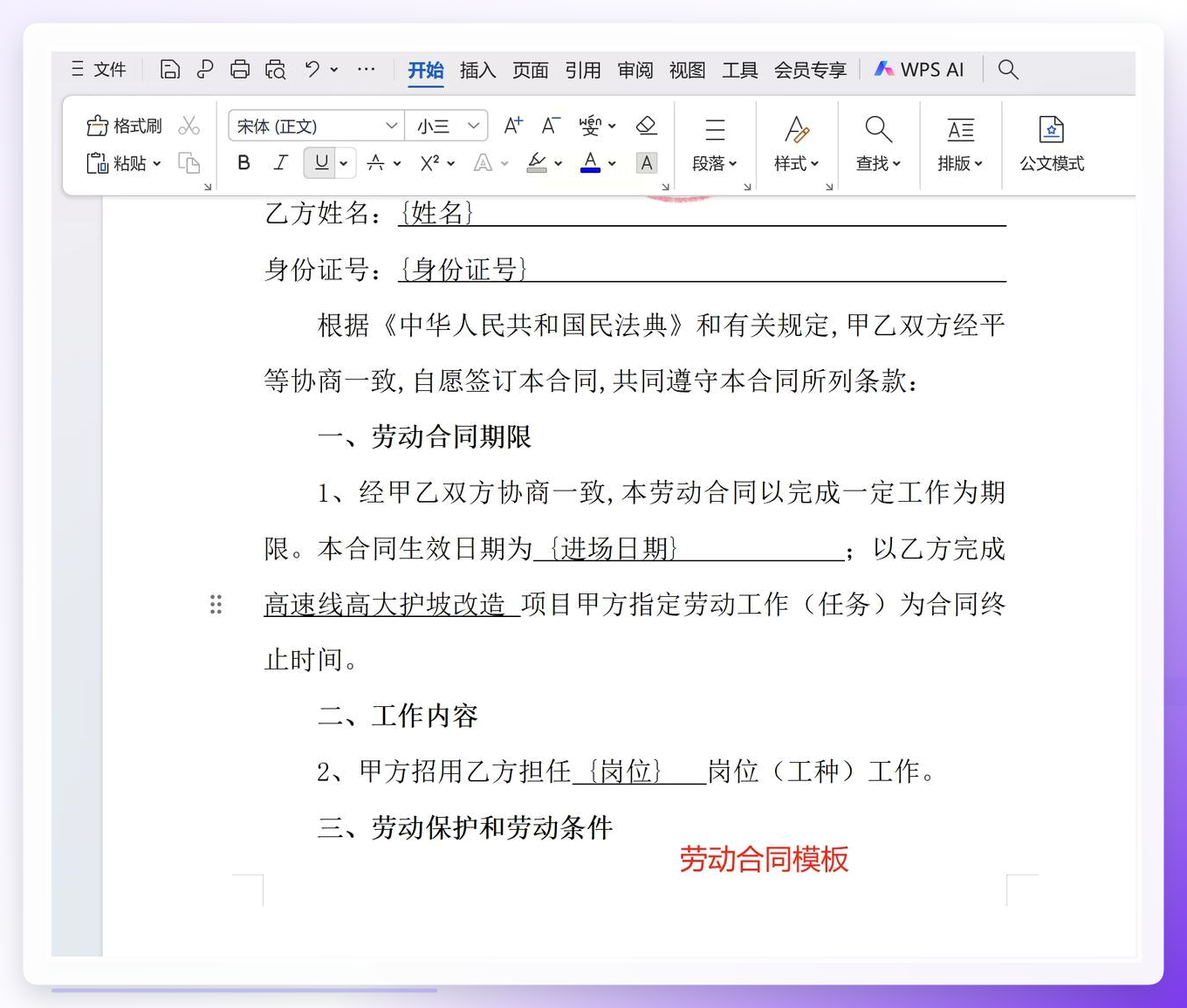Apply the text highlight color

(x=537, y=162)
